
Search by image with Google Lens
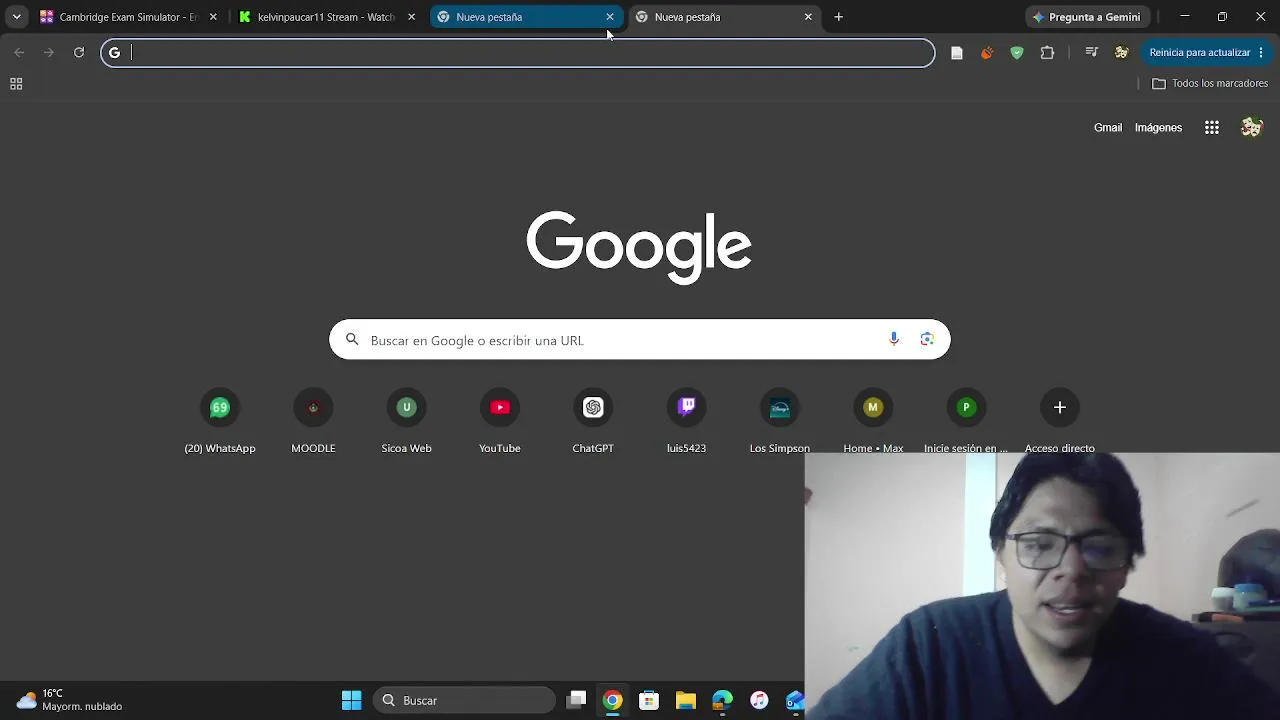tap(927, 340)
